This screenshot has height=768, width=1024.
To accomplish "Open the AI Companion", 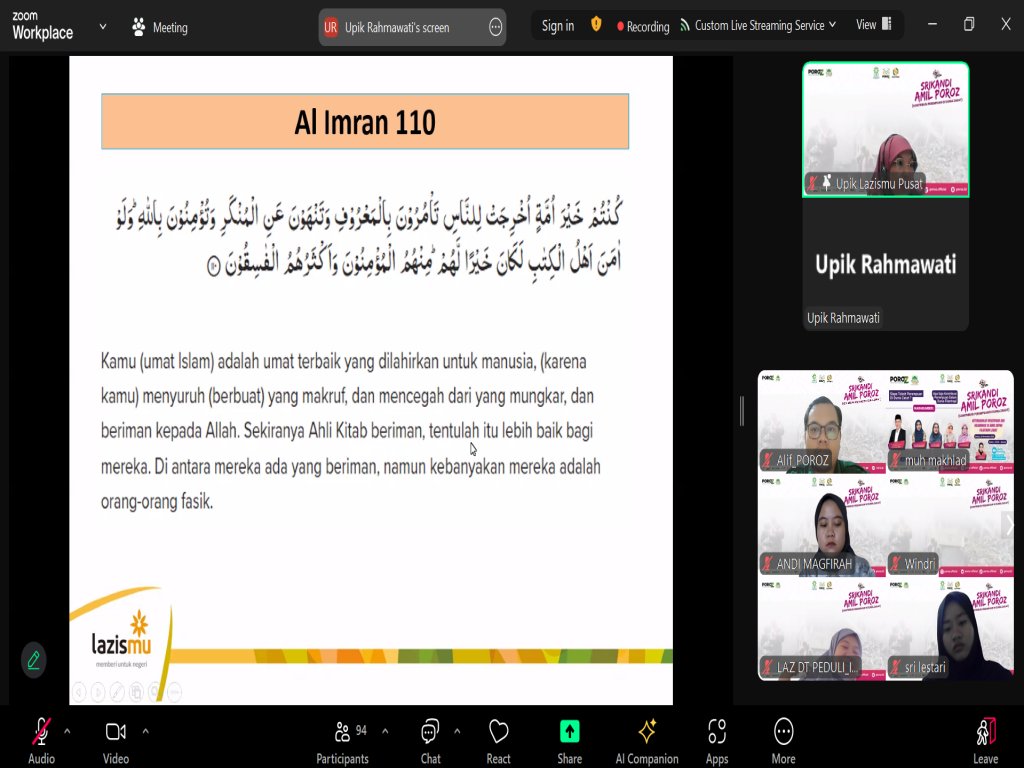I will (x=647, y=740).
